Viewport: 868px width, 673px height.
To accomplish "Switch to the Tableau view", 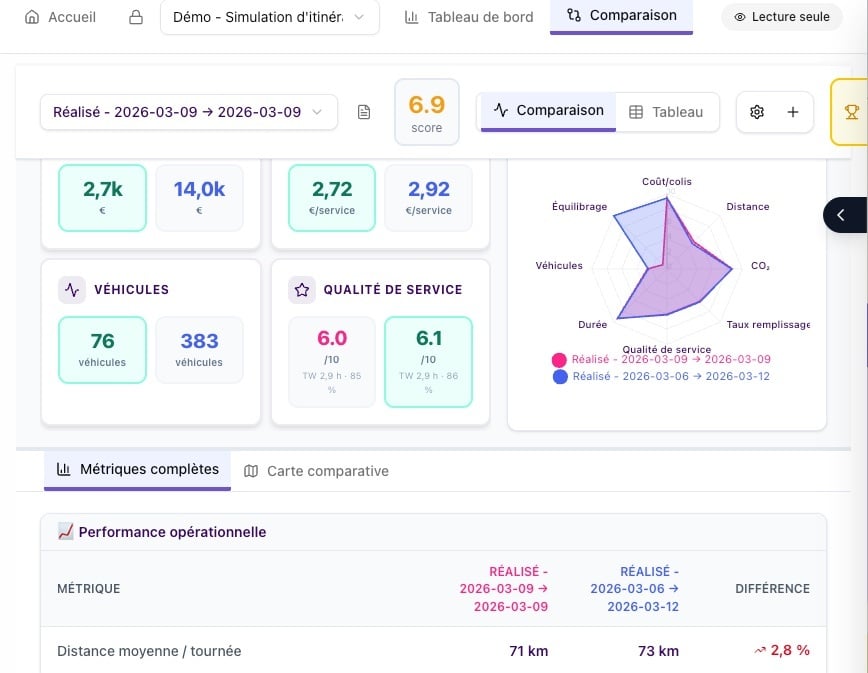I will 667,112.
